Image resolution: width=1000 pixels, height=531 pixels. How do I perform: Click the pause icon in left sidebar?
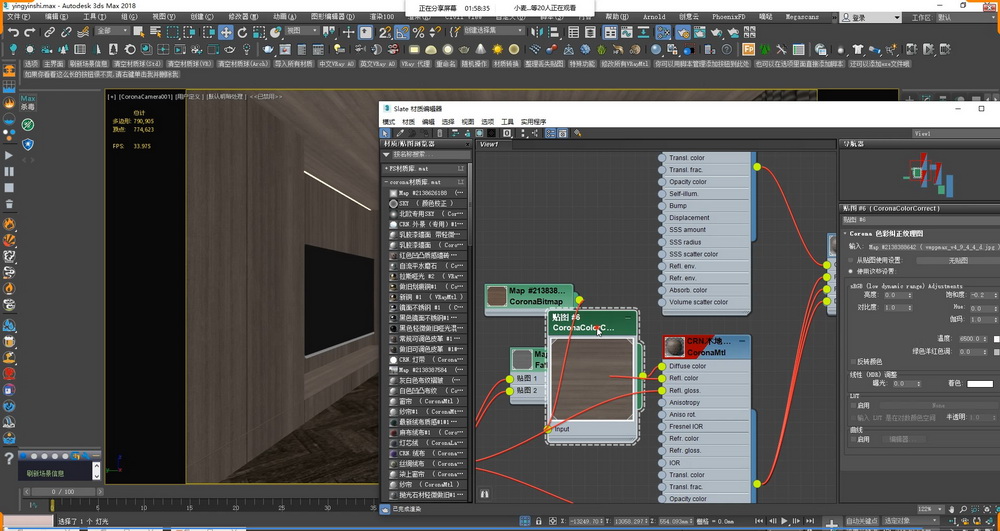pyautogui.click(x=9, y=171)
